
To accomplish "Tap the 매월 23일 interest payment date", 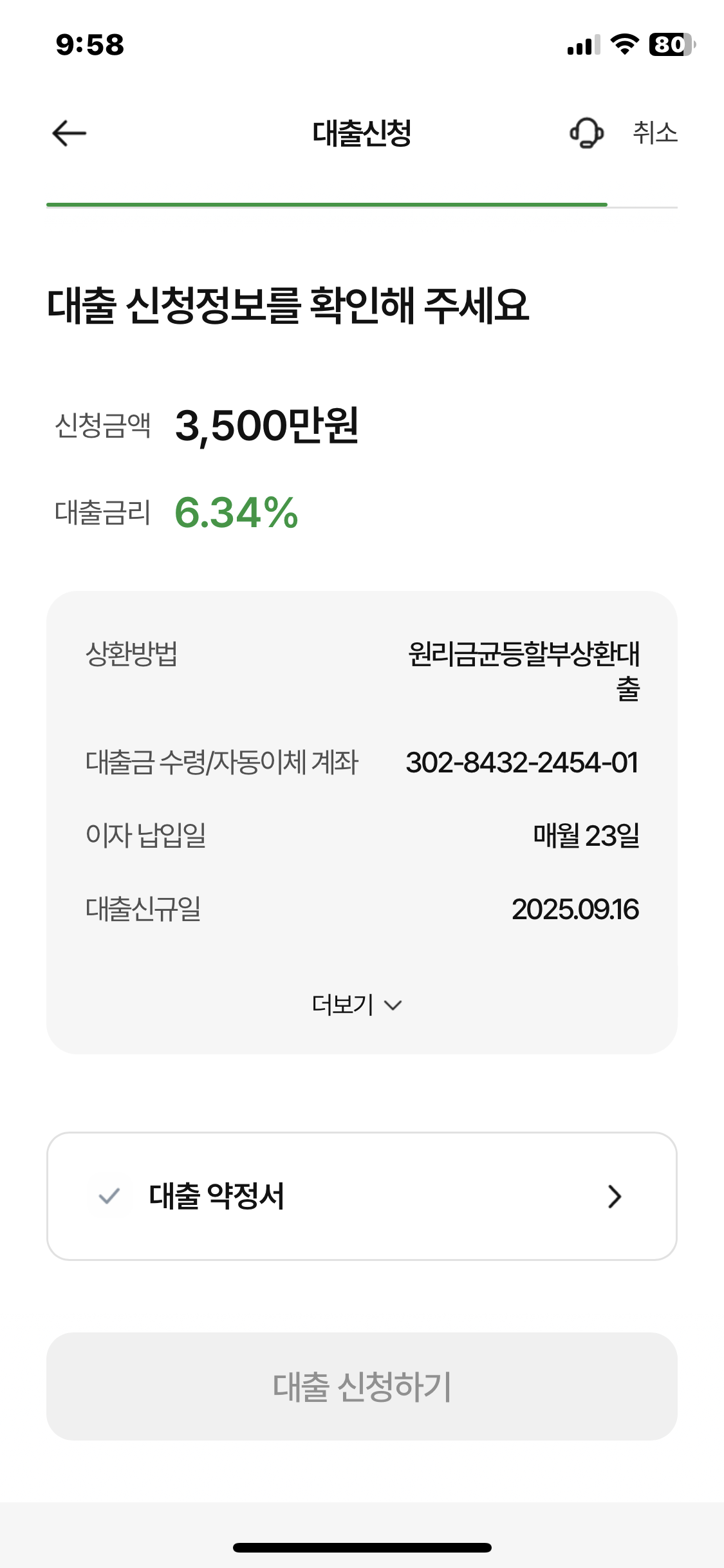I will [586, 835].
